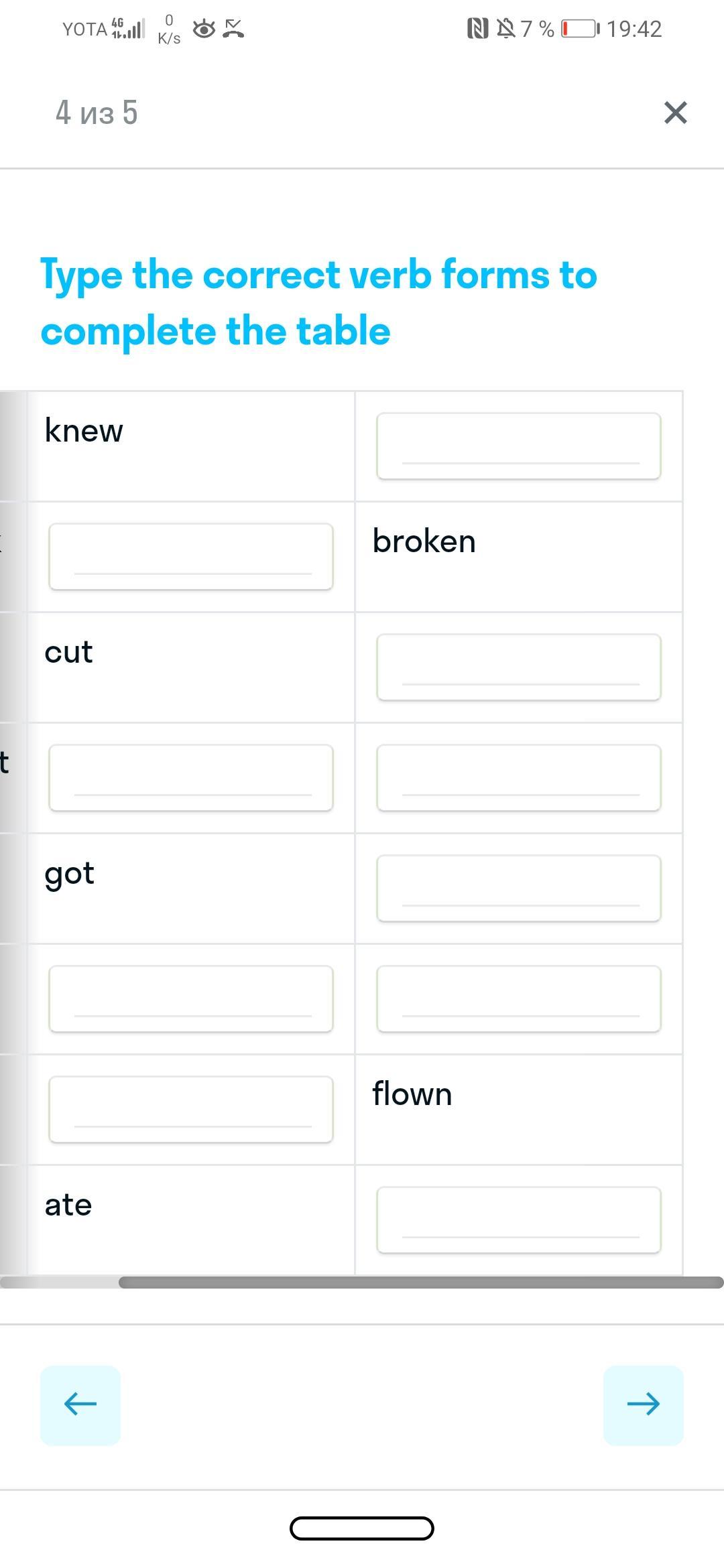Tap the NFC status bar icon
The height and width of the screenshot is (1568, 724).
tap(477, 29)
